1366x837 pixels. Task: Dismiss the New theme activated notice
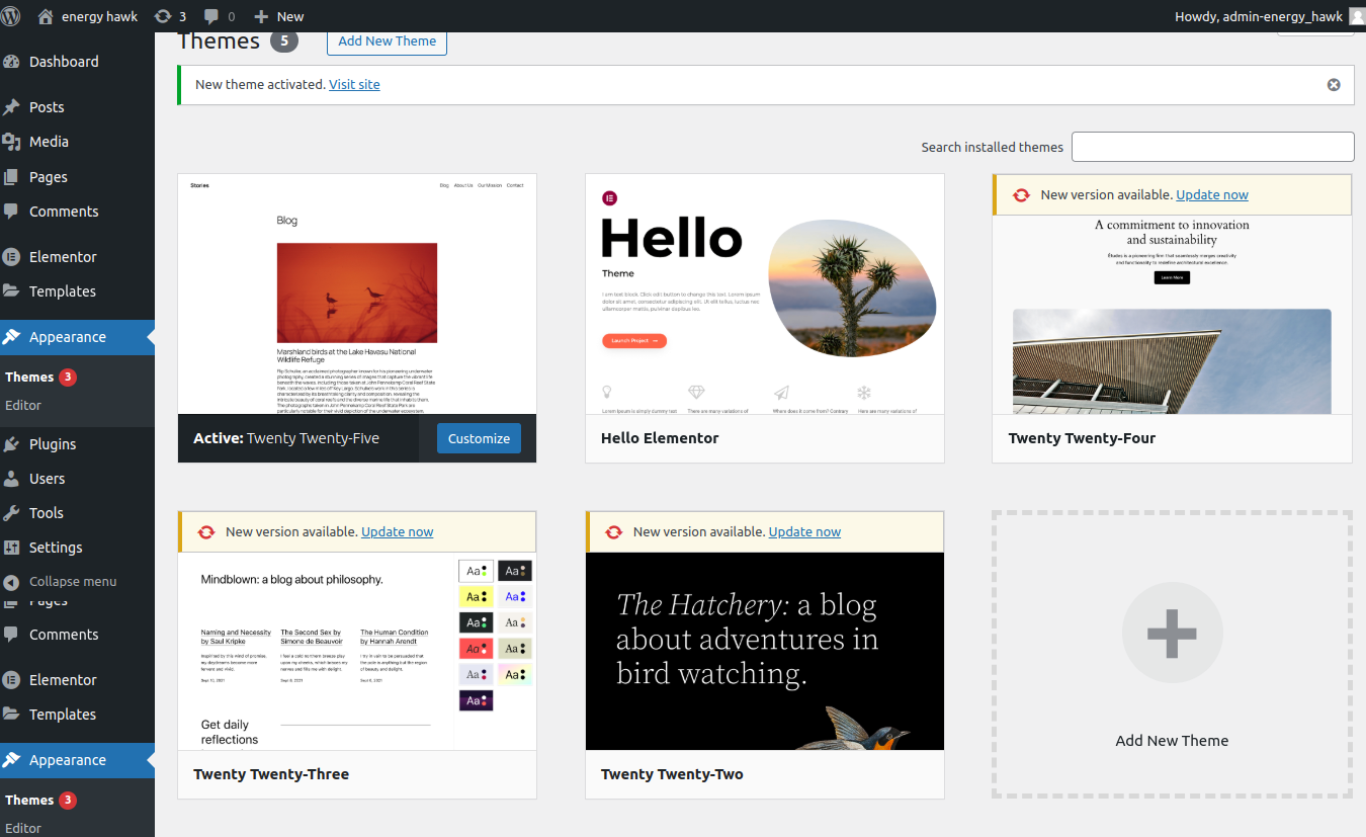pyautogui.click(x=1333, y=85)
